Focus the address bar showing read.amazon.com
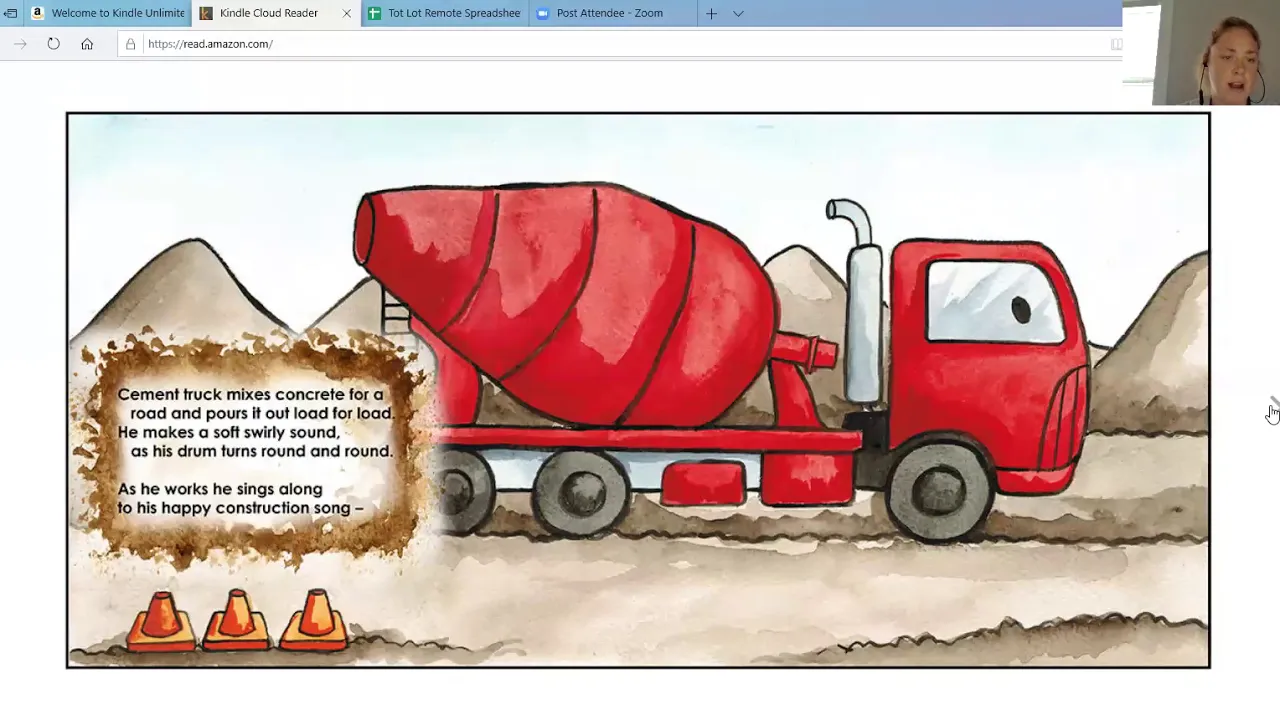The image size is (1280, 720). coord(620,44)
